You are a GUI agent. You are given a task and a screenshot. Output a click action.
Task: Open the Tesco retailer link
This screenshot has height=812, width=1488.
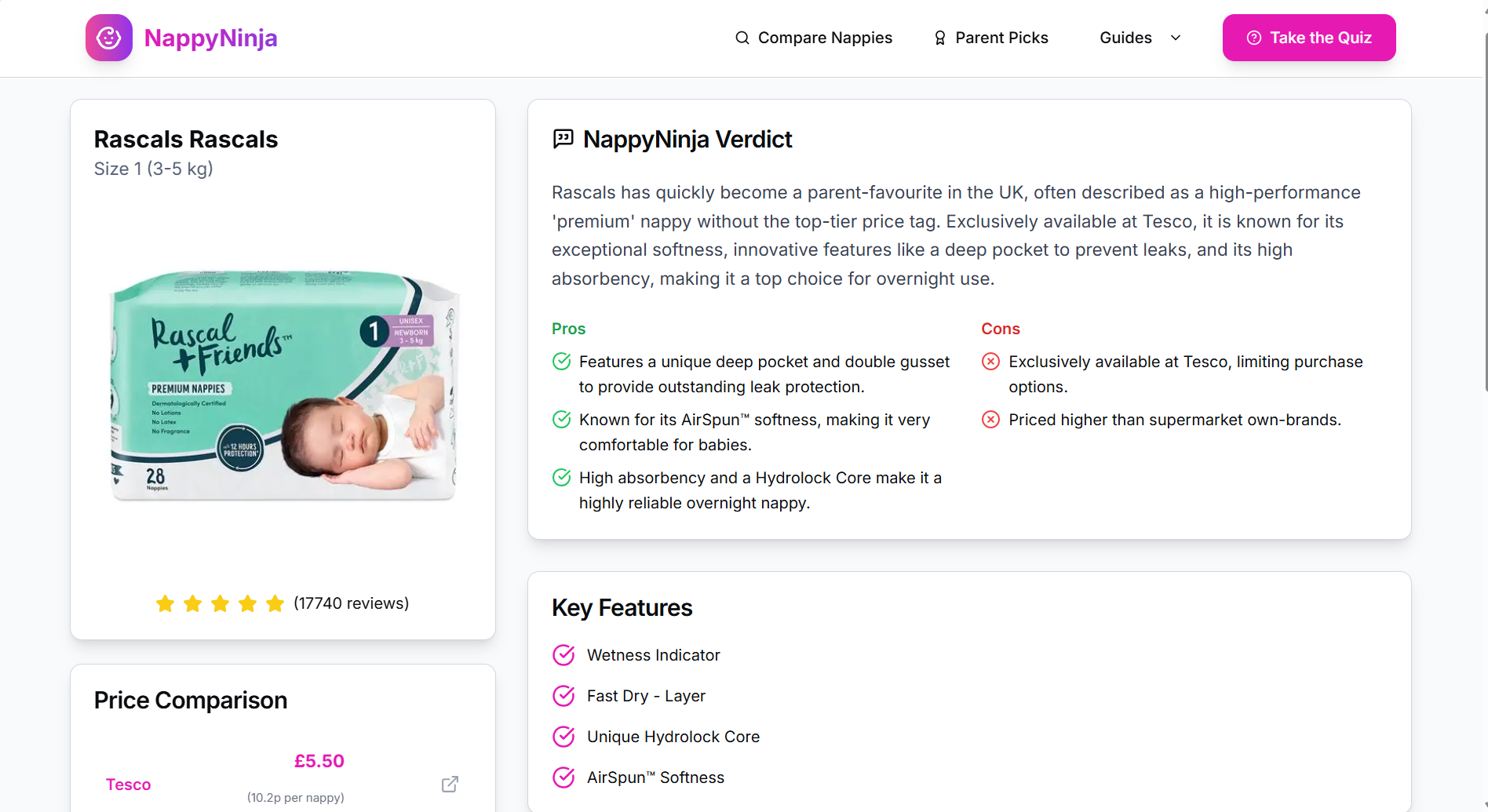coord(129,785)
